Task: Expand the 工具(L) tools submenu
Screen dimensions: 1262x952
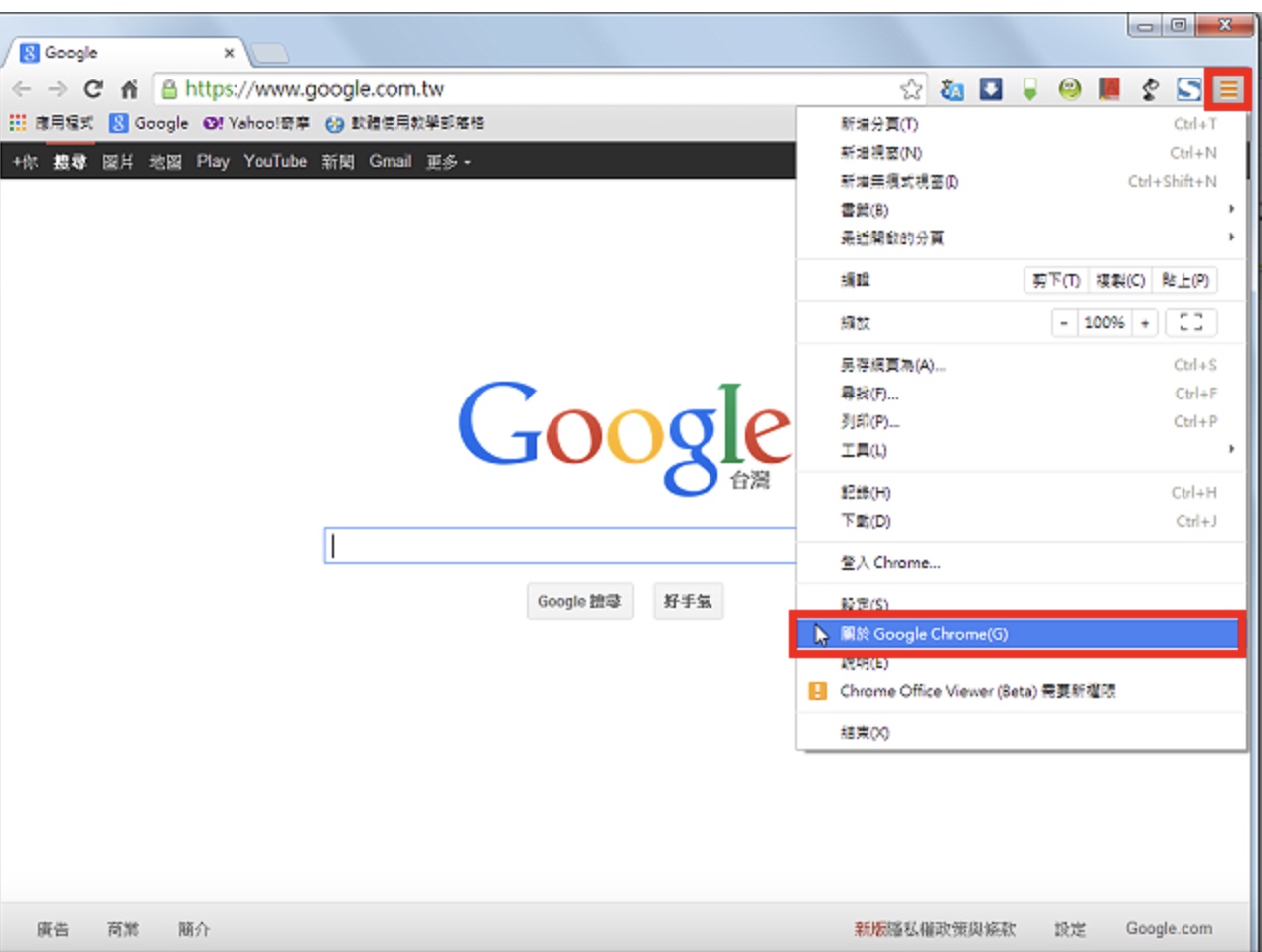Action: point(1022,450)
